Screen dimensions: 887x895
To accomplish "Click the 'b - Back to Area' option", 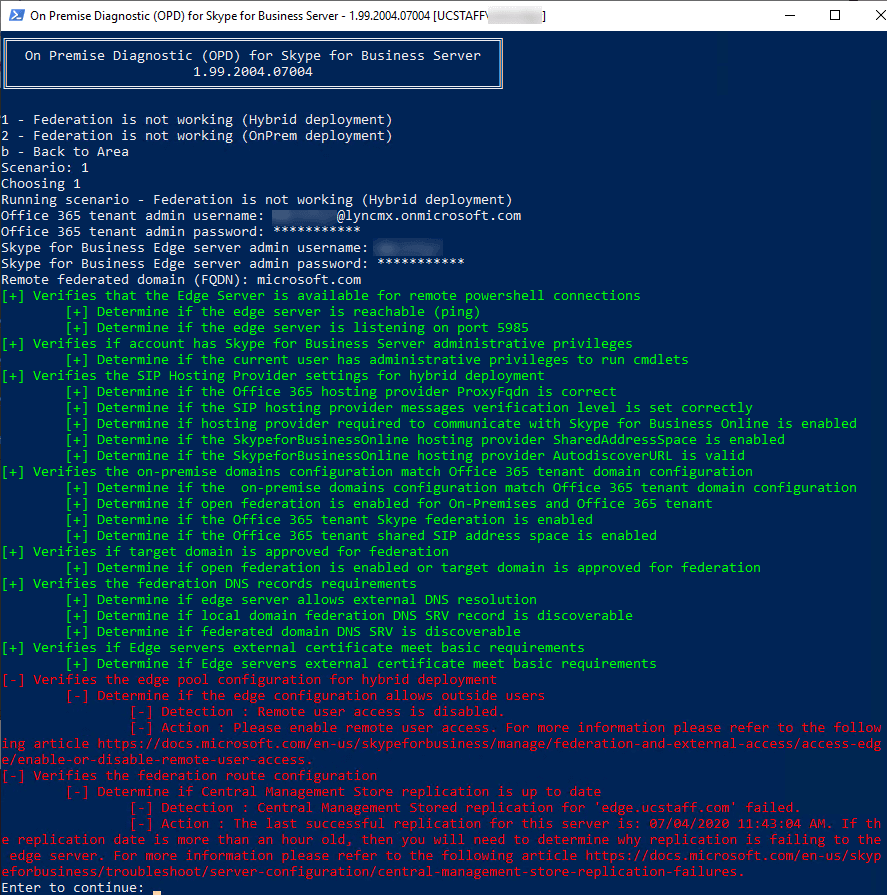I will point(65,152).
